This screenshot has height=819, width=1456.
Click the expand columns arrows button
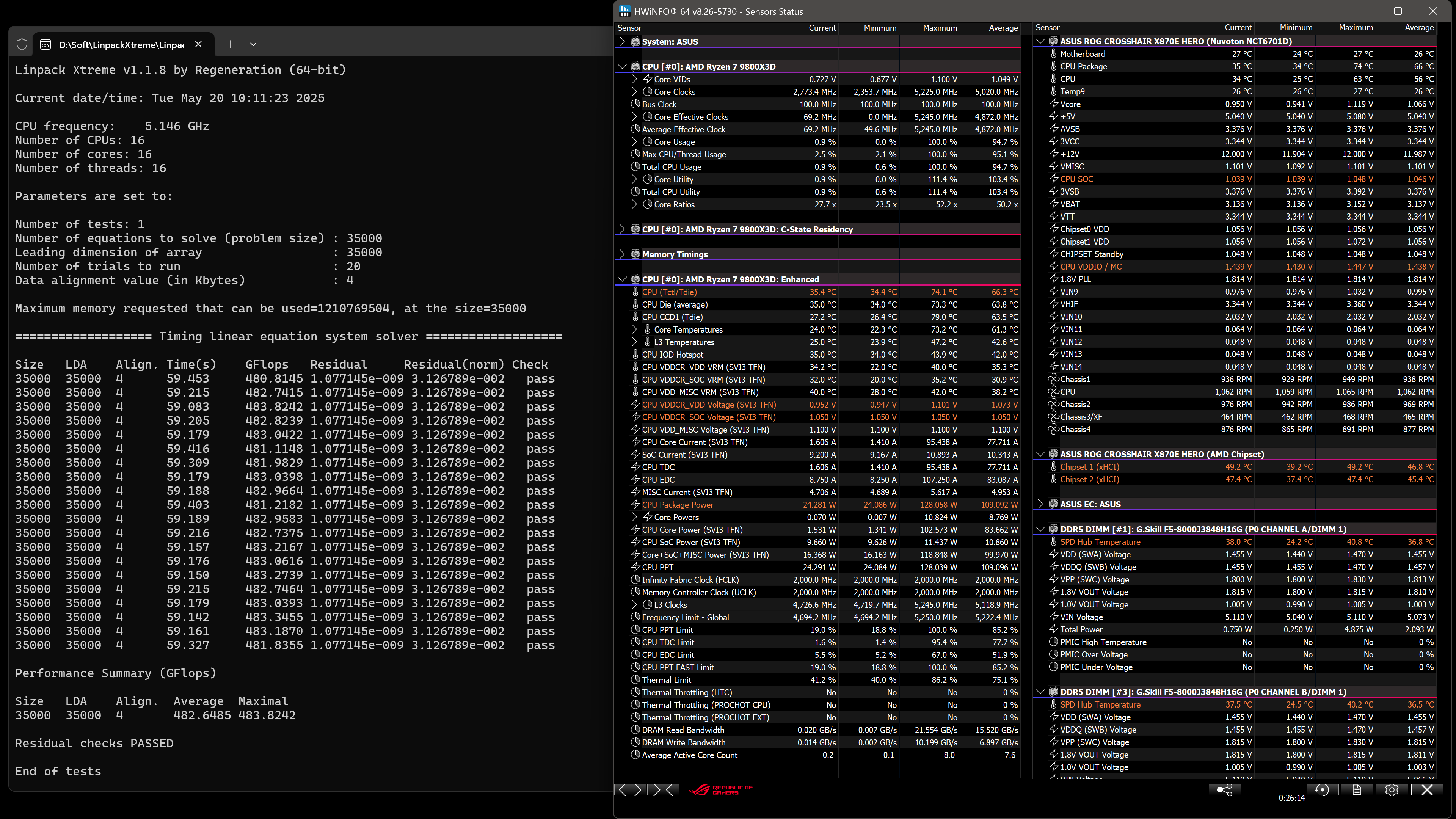point(630,789)
